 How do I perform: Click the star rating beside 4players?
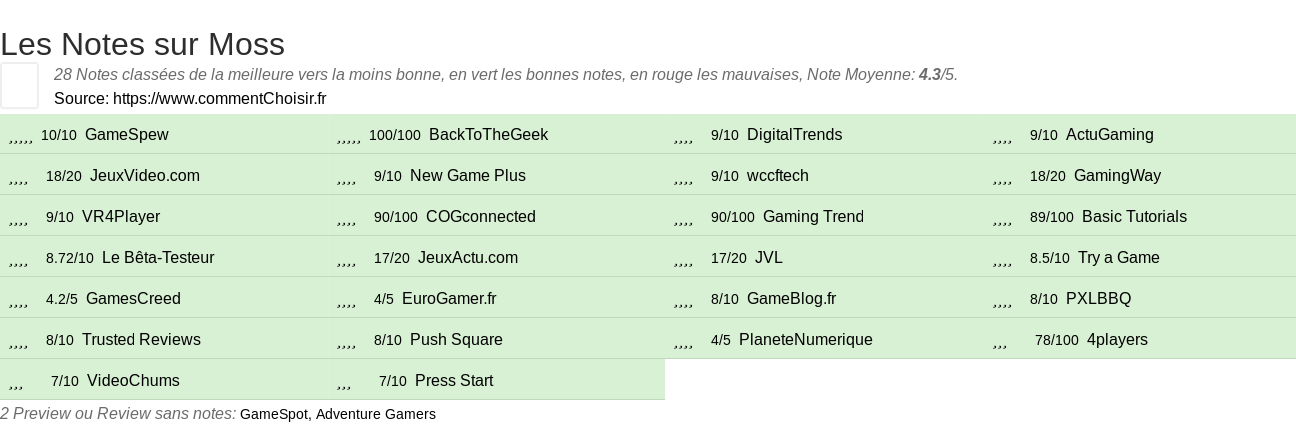point(1000,340)
